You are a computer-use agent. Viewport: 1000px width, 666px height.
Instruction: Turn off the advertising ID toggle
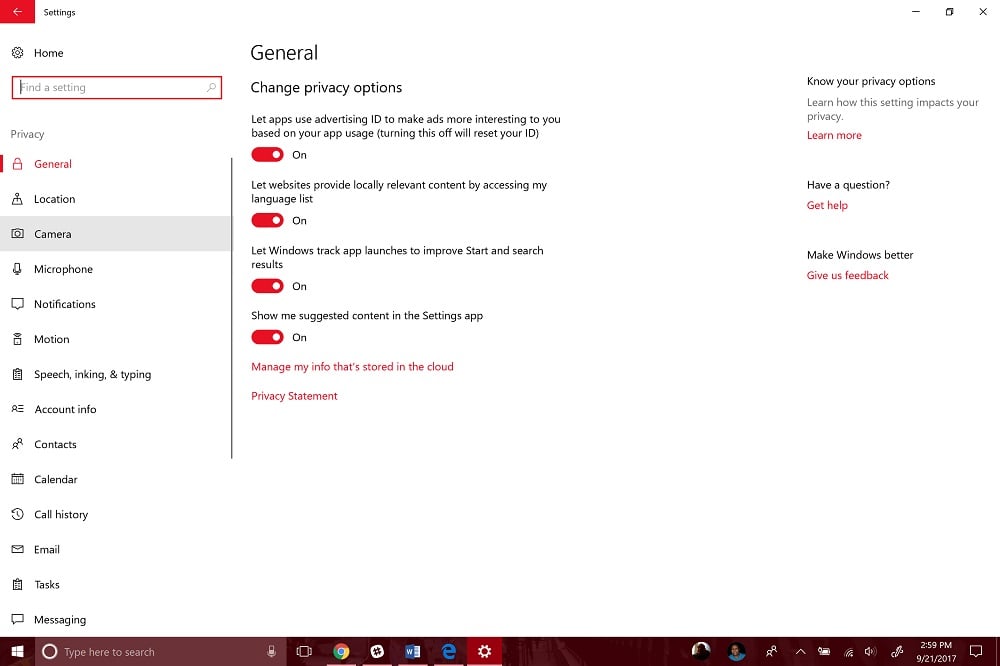pos(267,154)
